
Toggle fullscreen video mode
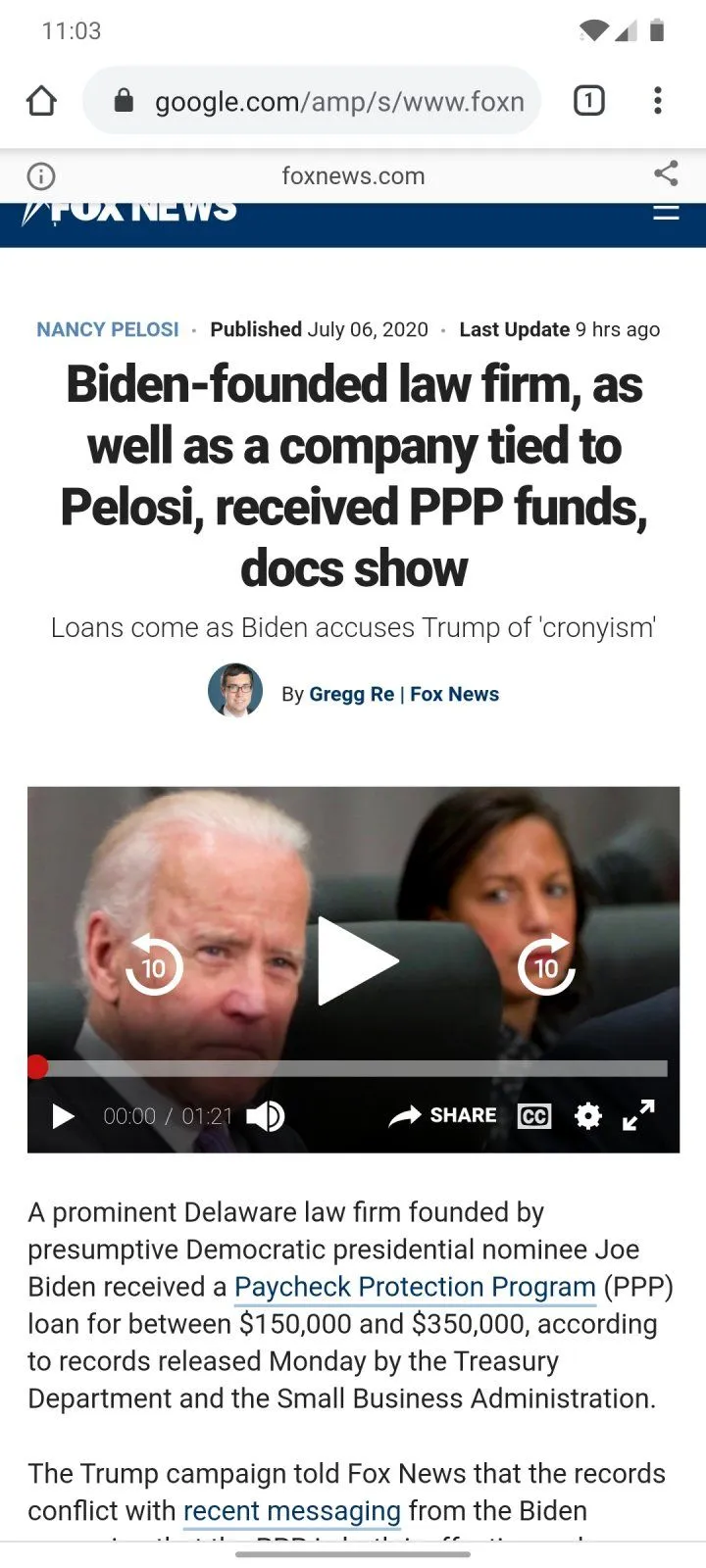[x=638, y=1115]
